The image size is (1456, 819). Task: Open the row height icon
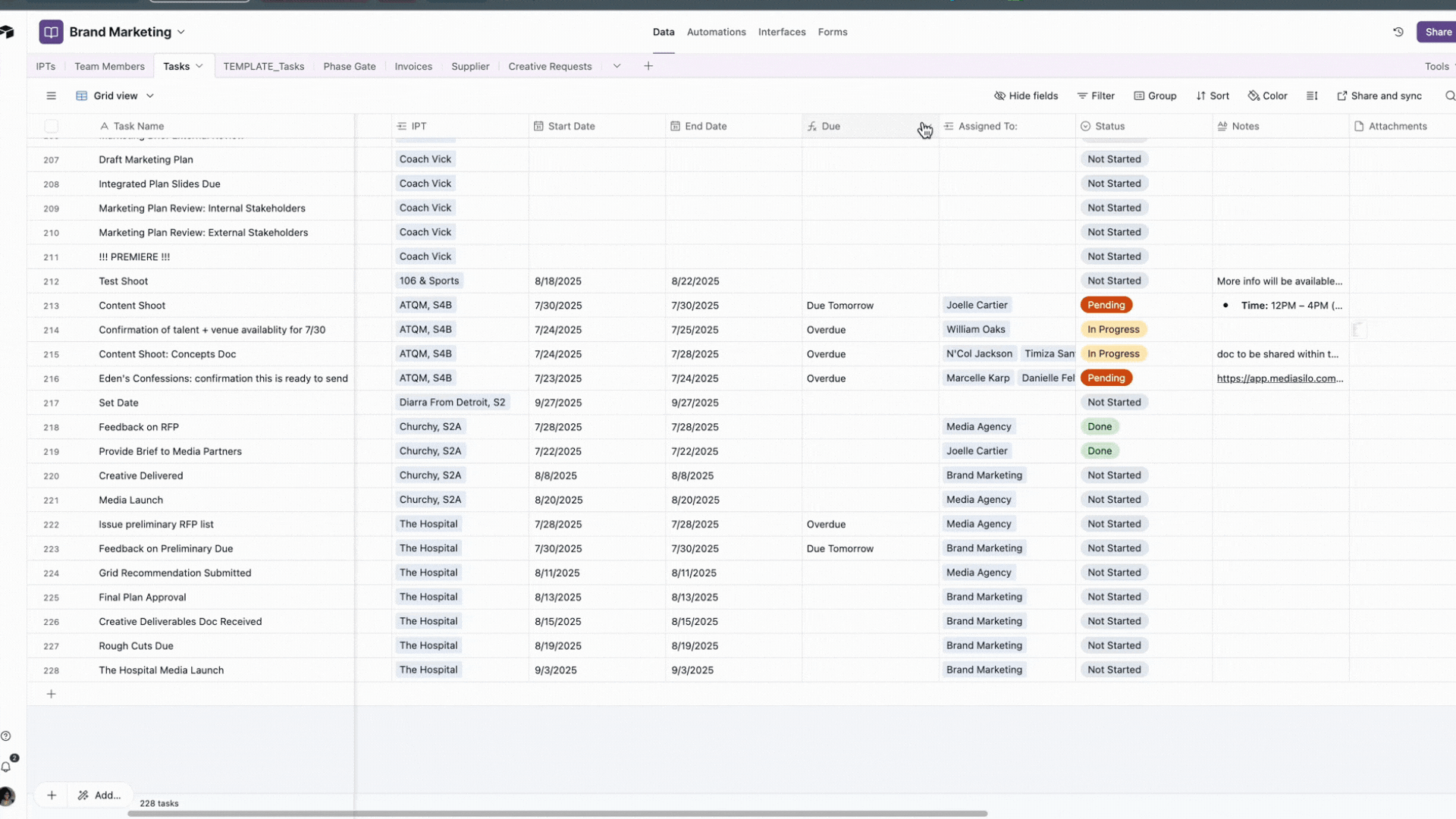pyautogui.click(x=1313, y=96)
